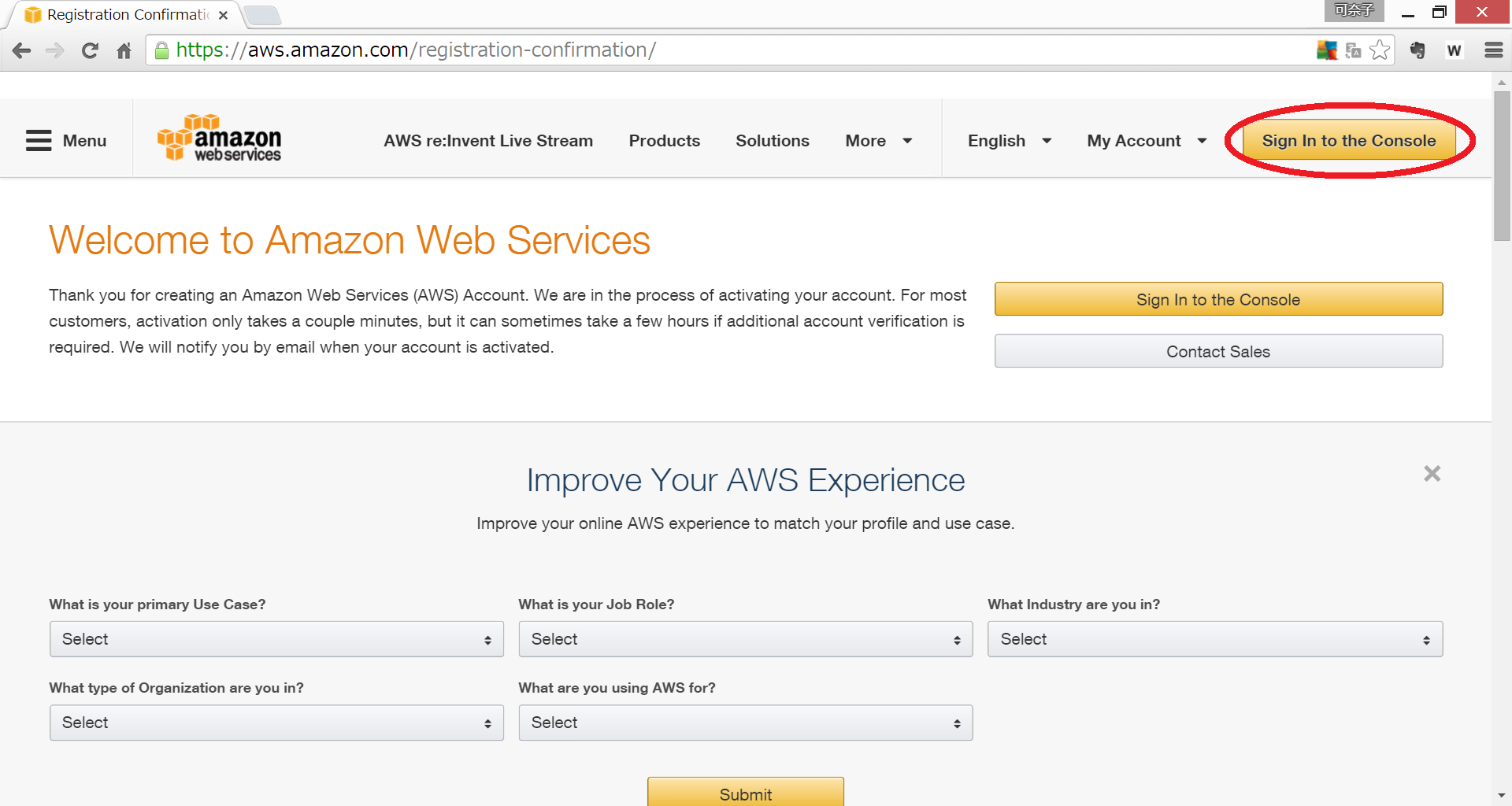Screen dimensions: 1512x806
Task: Click the circled Sign In to the Console button
Action: click(1348, 141)
